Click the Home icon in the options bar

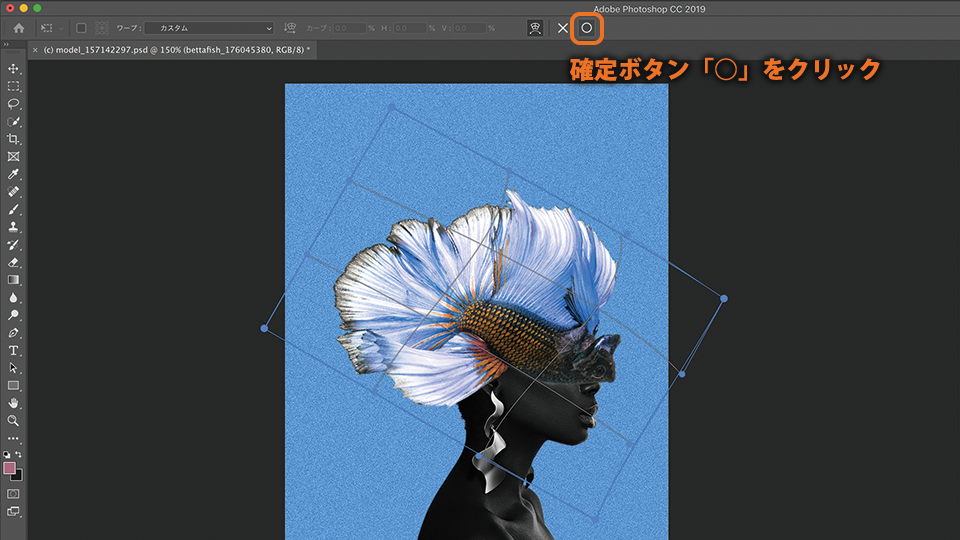tap(19, 28)
